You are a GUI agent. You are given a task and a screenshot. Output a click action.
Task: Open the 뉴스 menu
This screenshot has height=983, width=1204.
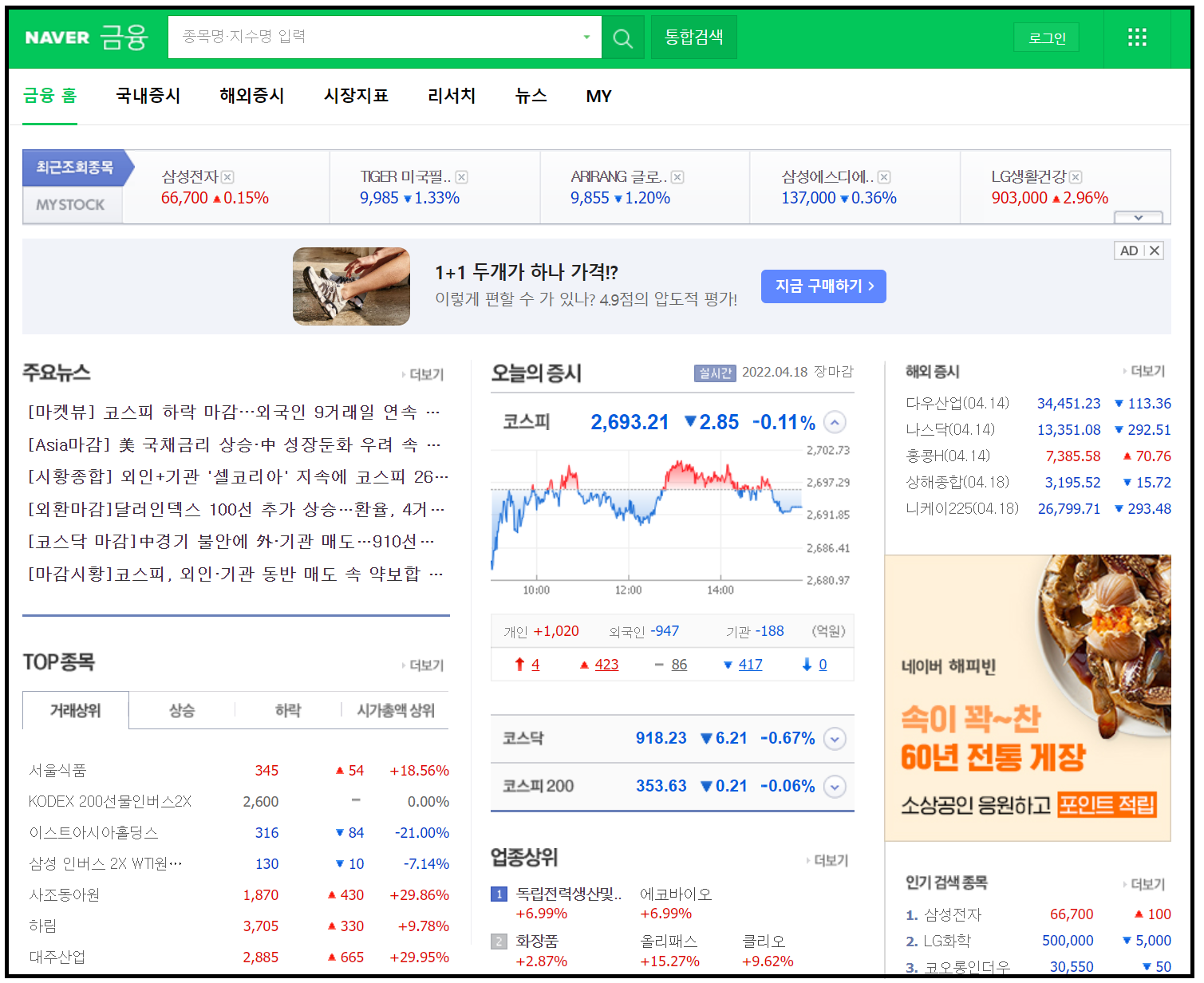click(x=531, y=97)
